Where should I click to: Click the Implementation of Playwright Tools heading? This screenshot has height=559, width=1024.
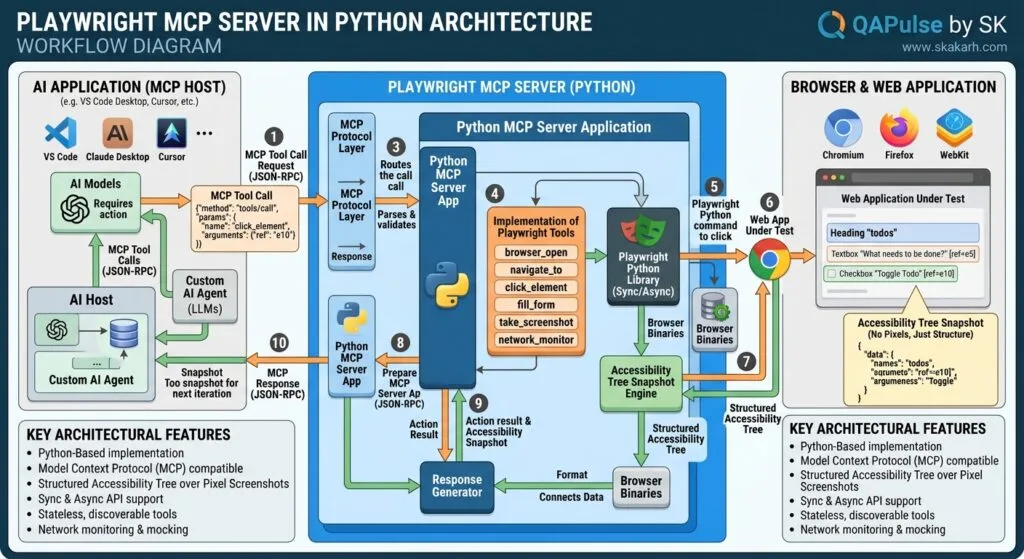coord(536,227)
